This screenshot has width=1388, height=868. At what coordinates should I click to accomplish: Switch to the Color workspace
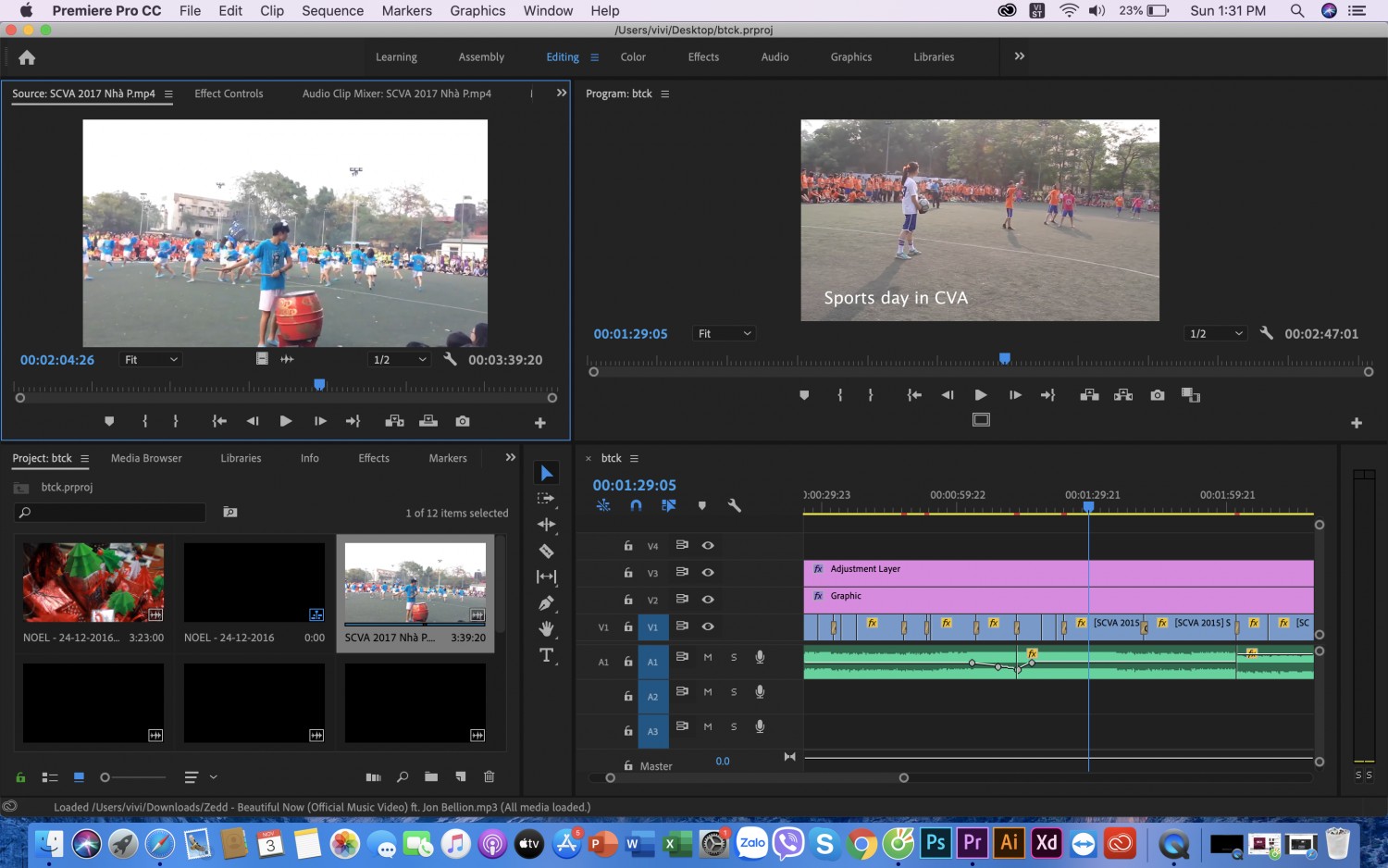coord(633,56)
